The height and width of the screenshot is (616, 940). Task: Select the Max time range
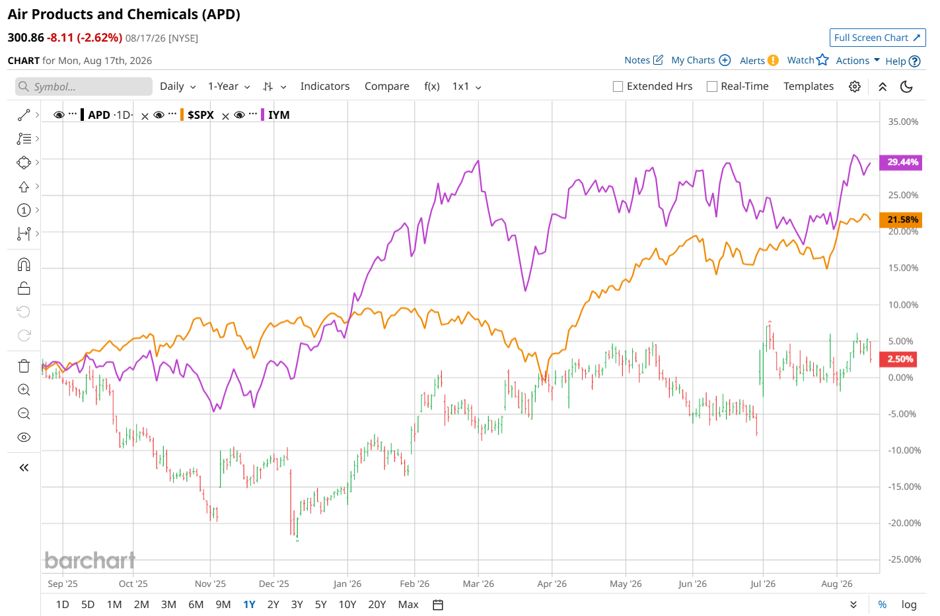pos(408,605)
